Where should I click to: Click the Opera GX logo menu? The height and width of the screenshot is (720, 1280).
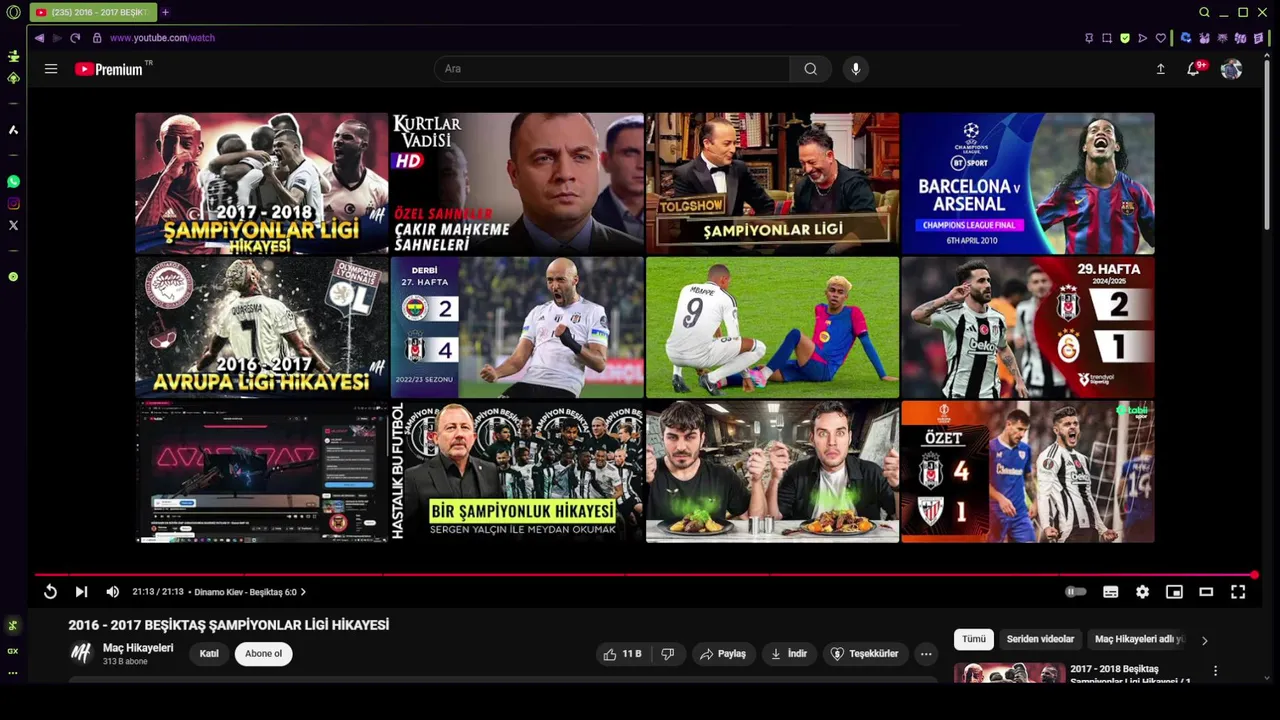click(13, 12)
